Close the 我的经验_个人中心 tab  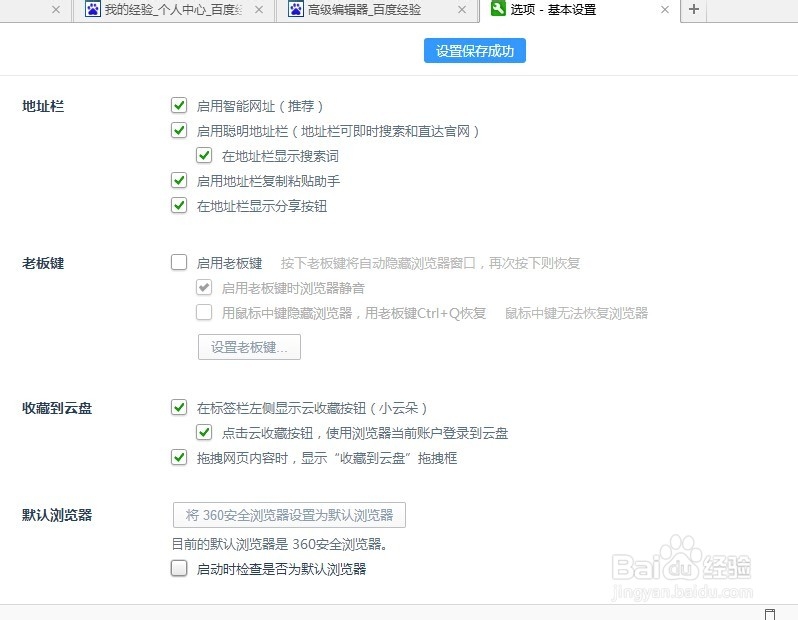259,10
